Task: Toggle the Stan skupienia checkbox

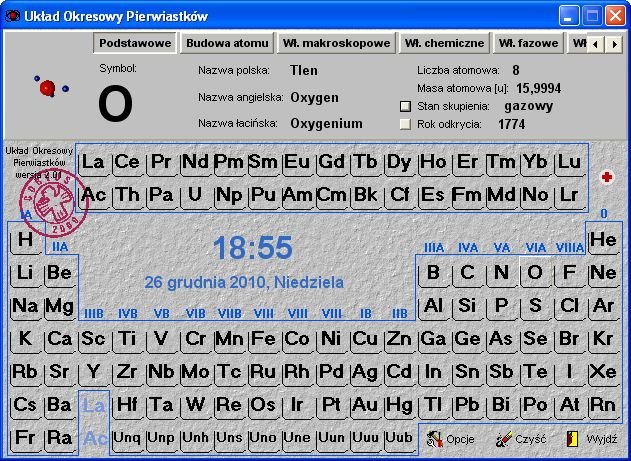Action: (405, 105)
